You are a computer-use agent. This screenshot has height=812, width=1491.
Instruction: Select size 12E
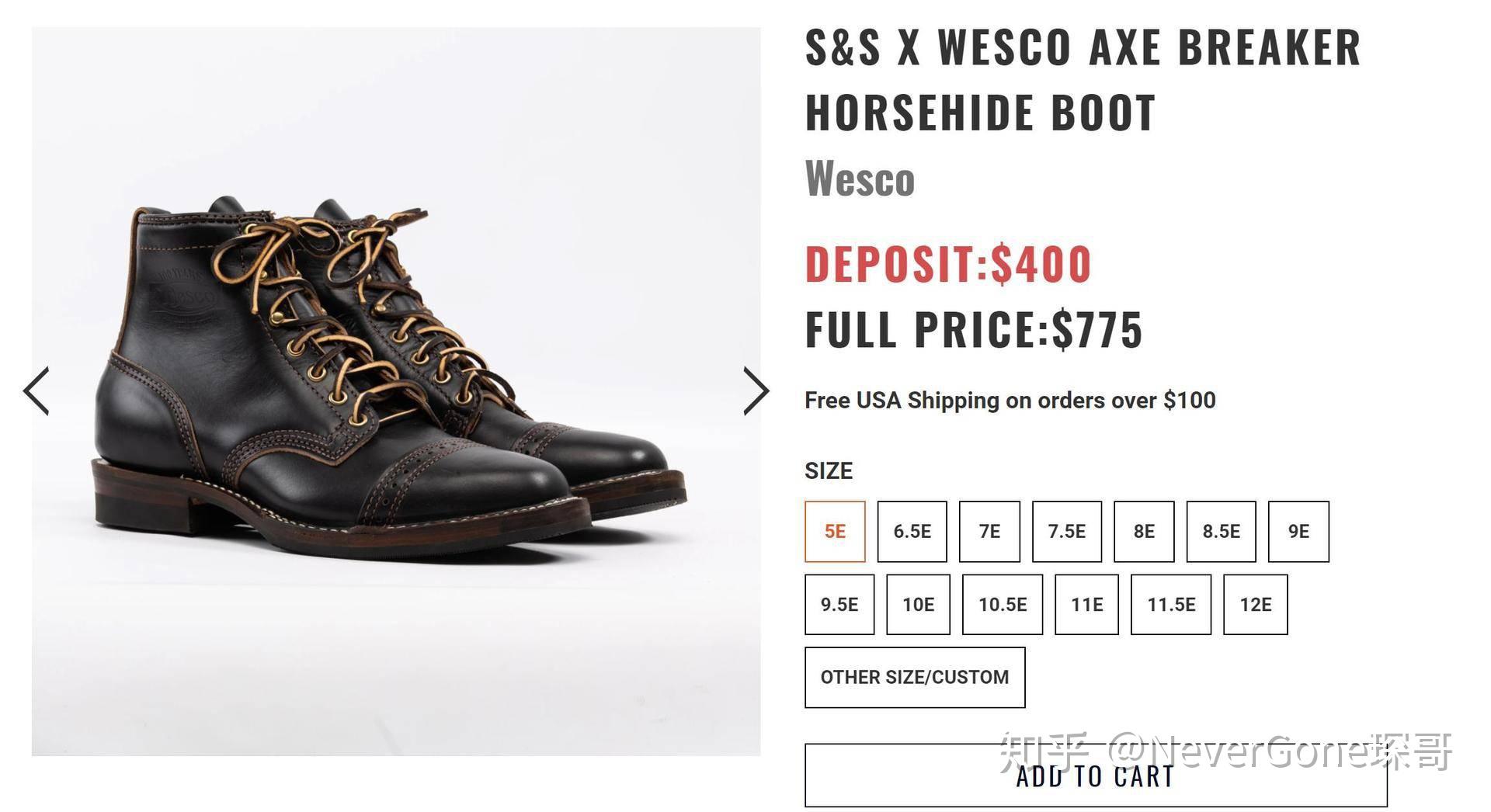point(1255,605)
